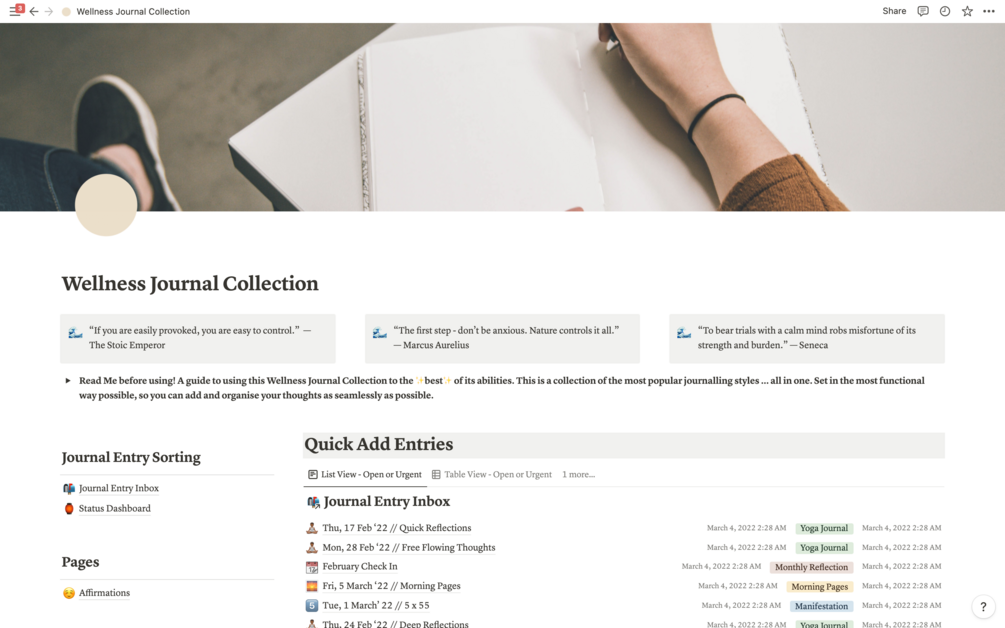The height and width of the screenshot is (628, 1005).
Task: Open the Status Dashboard link
Action: tap(115, 508)
